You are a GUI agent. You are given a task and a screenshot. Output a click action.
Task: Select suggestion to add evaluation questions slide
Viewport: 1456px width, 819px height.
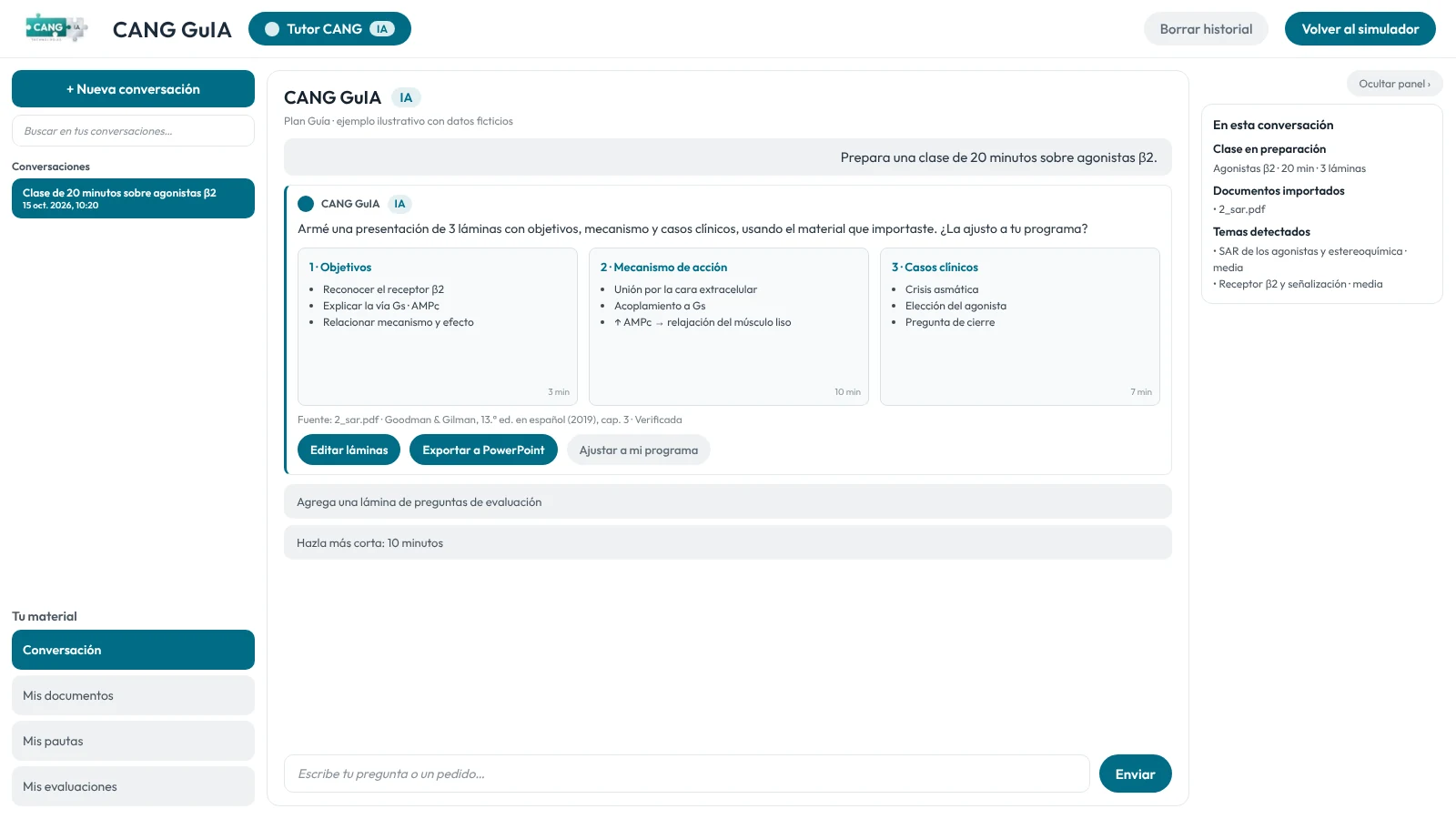[727, 501]
